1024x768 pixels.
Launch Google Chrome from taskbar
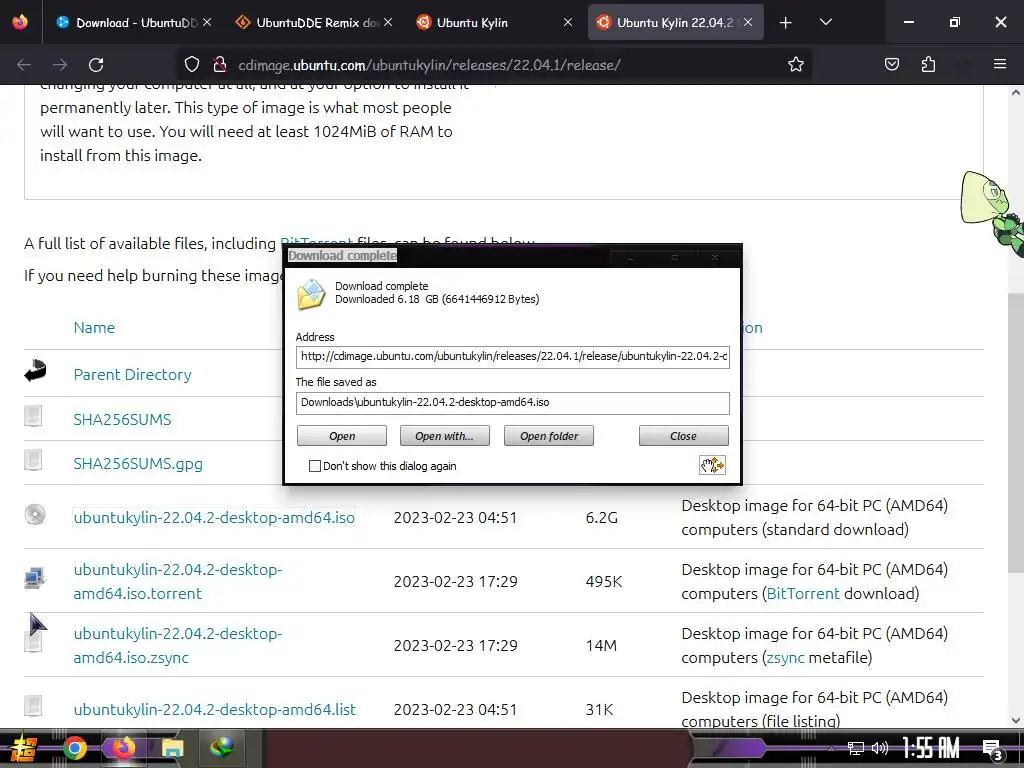pyautogui.click(x=74, y=748)
